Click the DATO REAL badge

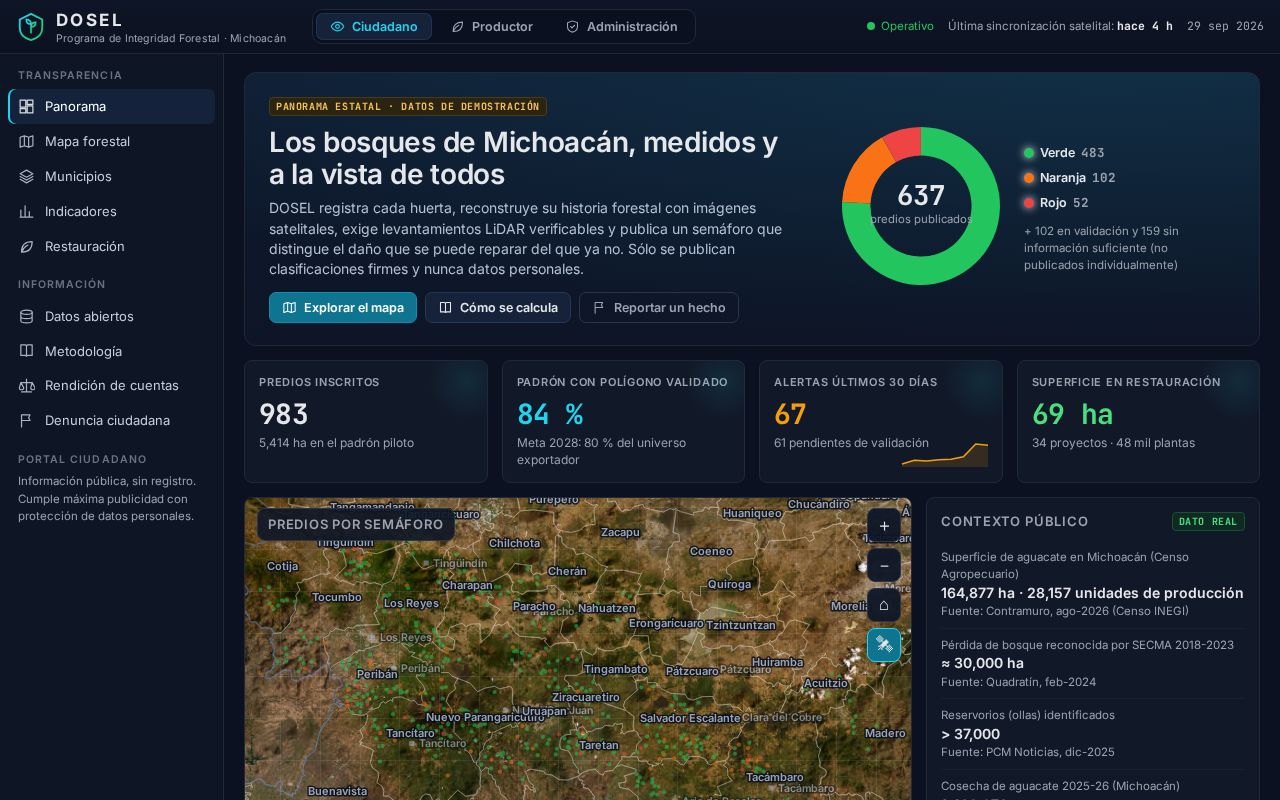click(1208, 522)
